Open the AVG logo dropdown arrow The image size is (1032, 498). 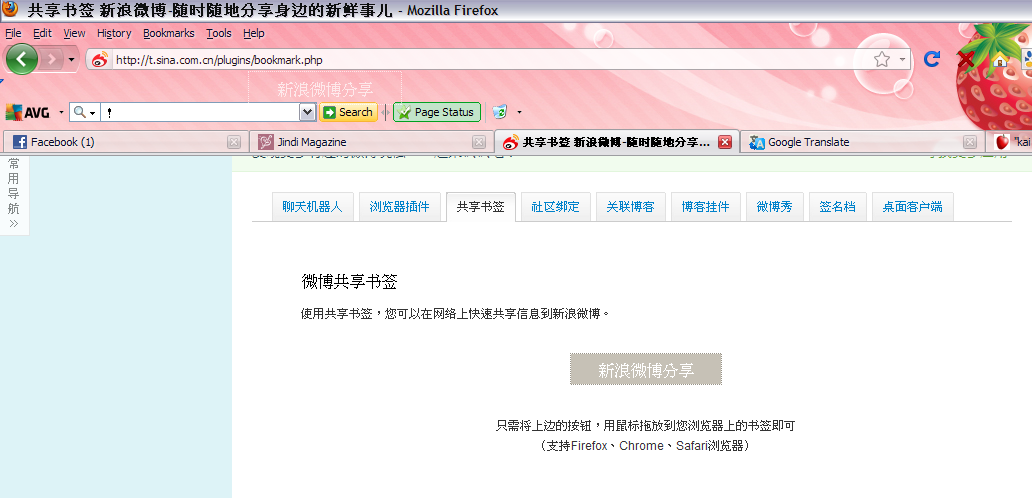tap(61, 112)
